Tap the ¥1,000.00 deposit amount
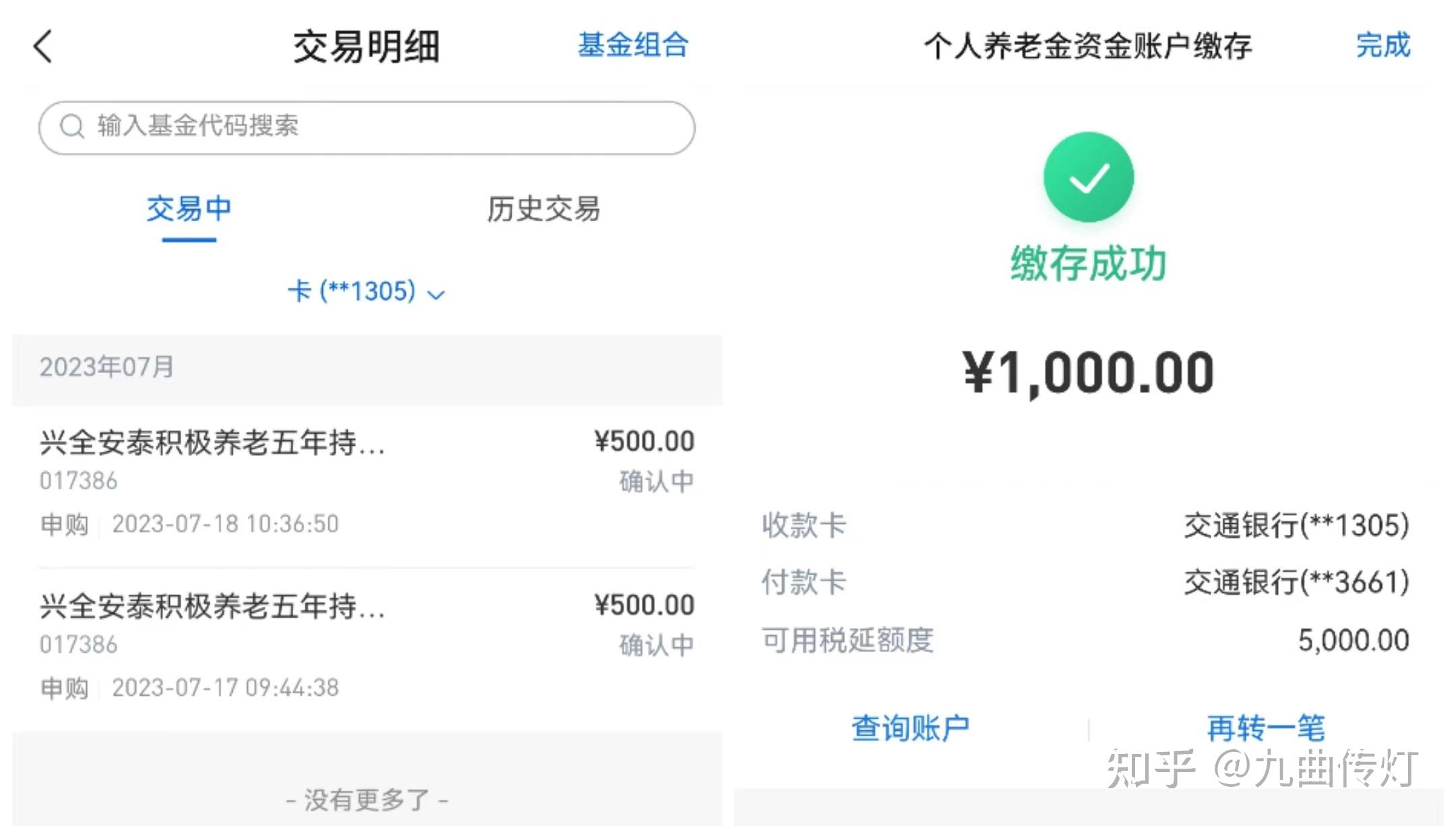Viewport: 1456px width, 826px height. click(1088, 373)
